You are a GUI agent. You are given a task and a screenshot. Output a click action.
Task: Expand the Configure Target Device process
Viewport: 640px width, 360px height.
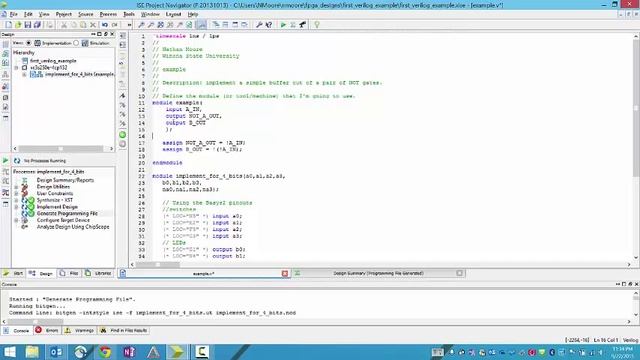pyautogui.click(x=16, y=220)
